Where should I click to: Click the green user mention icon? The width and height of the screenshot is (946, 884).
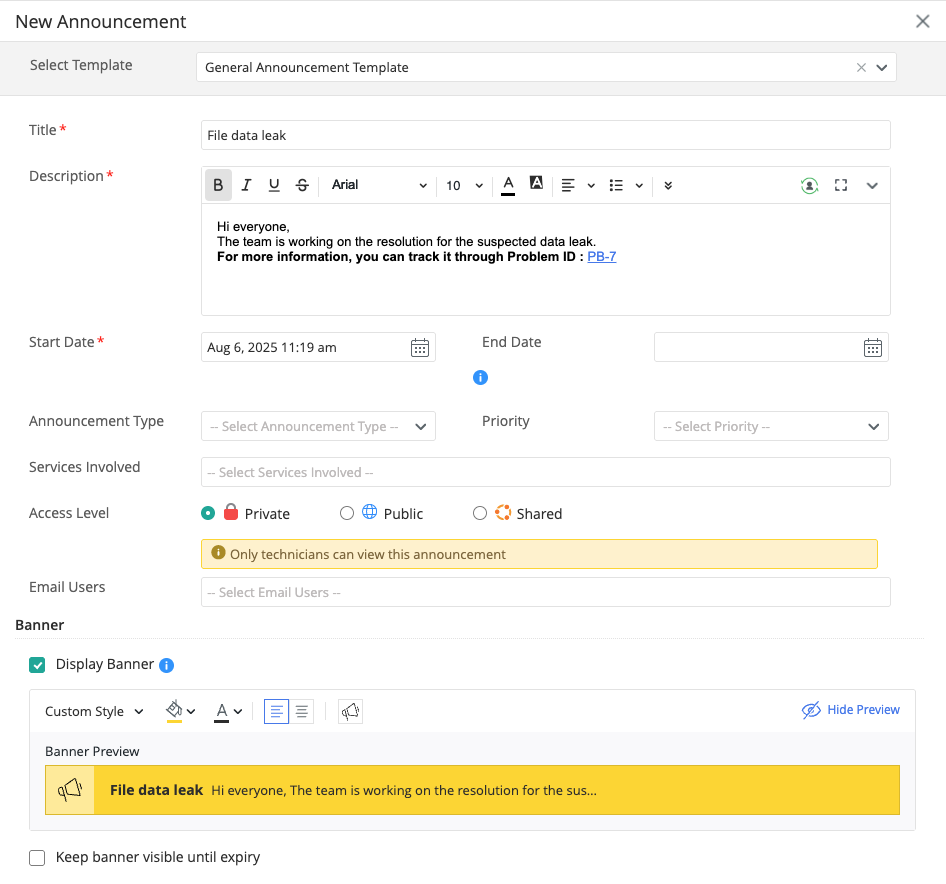(809, 185)
